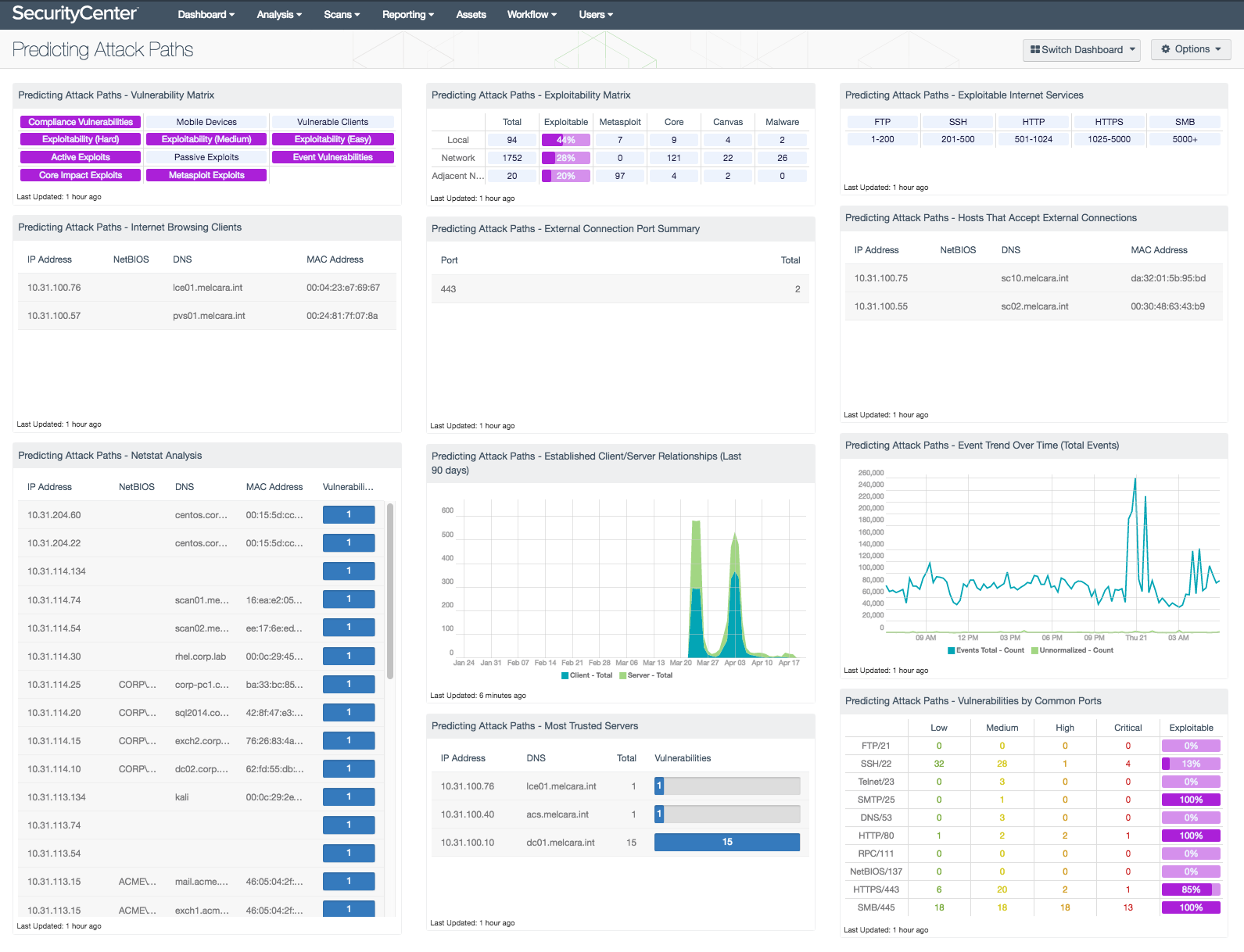Click the SecurityCenter logo
This screenshot has height=952, width=1244.
click(x=75, y=14)
